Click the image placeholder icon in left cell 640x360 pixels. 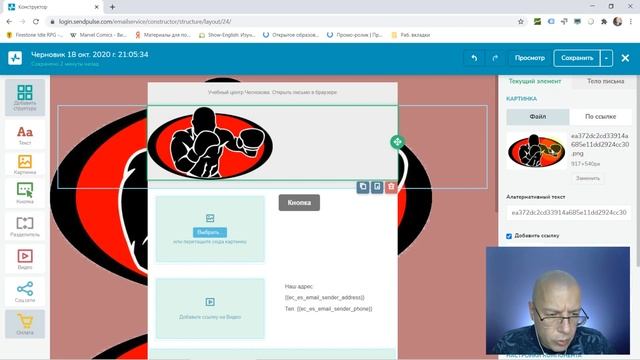(x=210, y=218)
